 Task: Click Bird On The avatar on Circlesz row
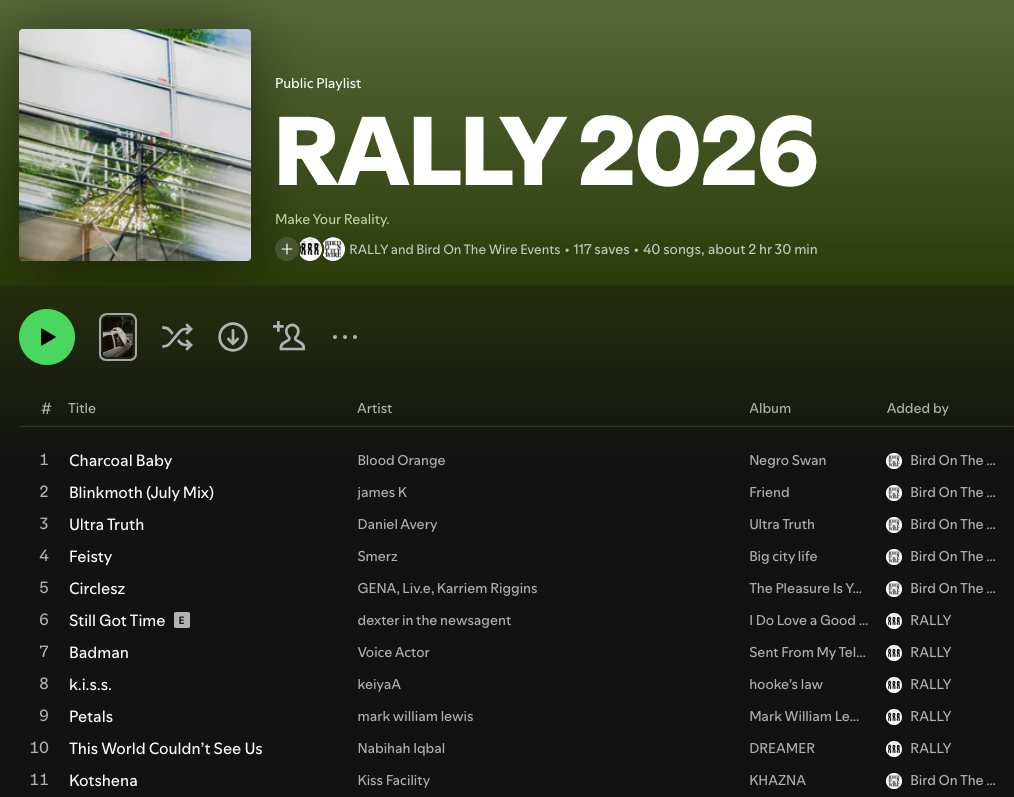pos(894,589)
